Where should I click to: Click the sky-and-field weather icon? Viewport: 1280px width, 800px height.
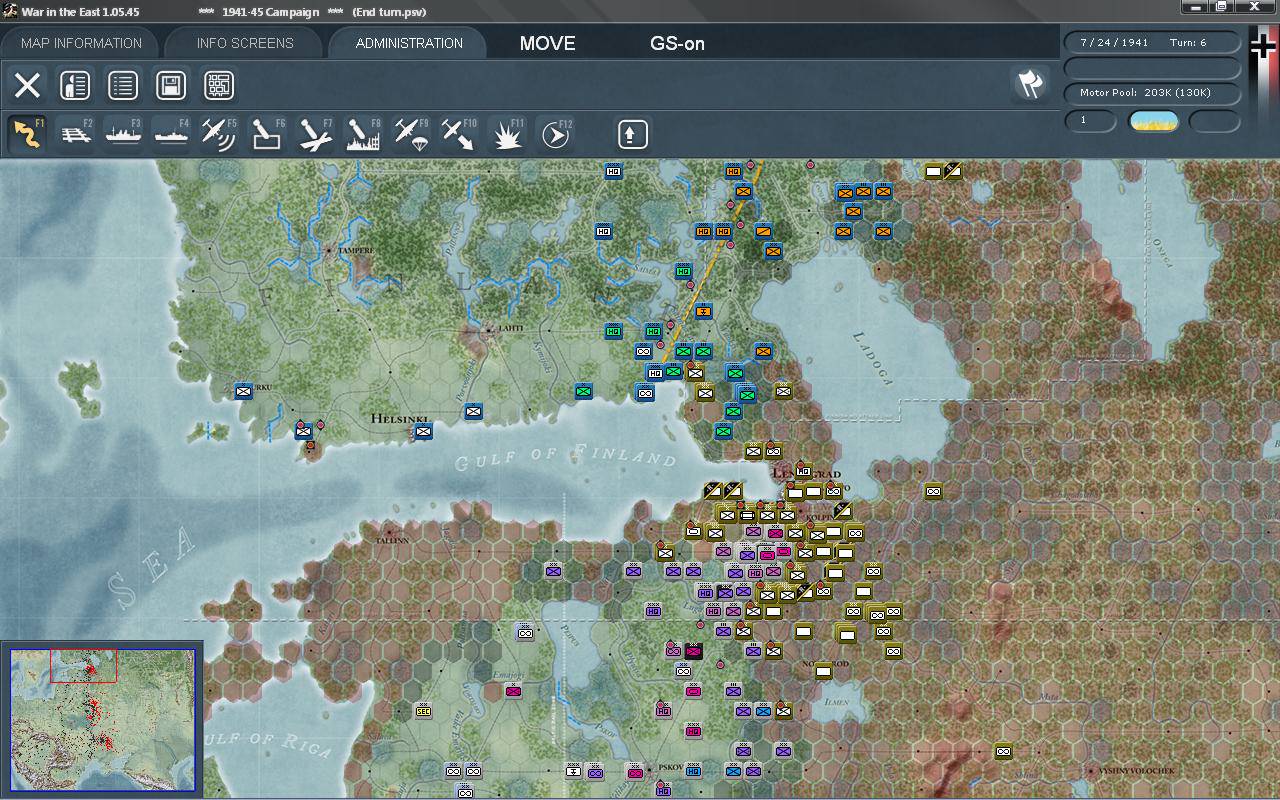click(x=1153, y=122)
